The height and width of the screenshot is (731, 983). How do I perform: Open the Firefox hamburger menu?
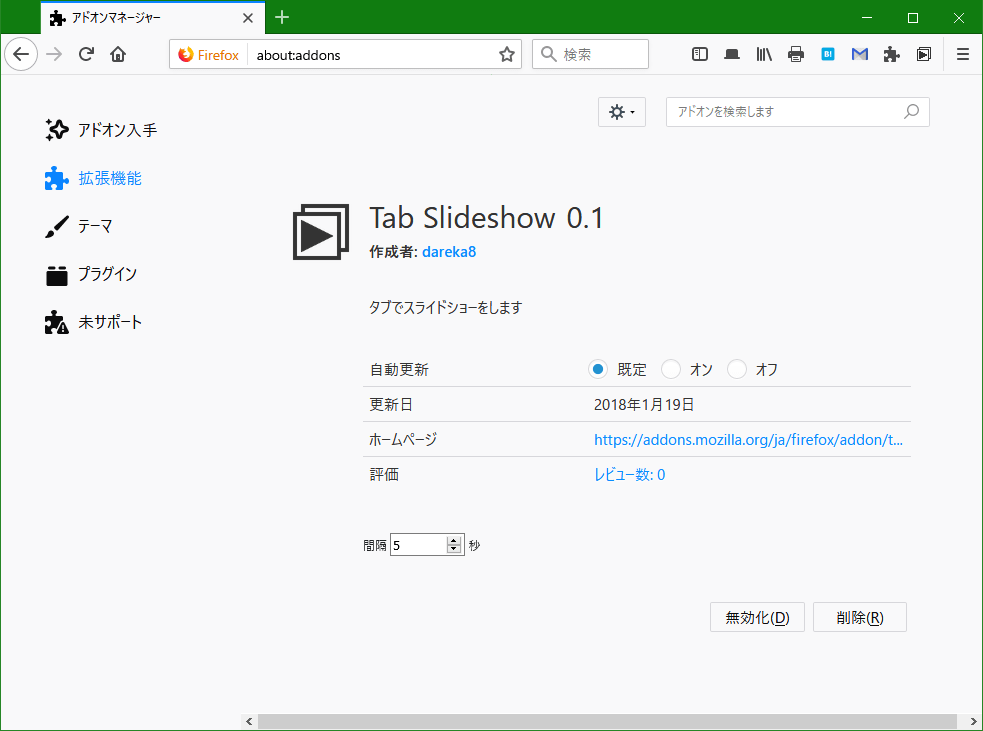(963, 55)
